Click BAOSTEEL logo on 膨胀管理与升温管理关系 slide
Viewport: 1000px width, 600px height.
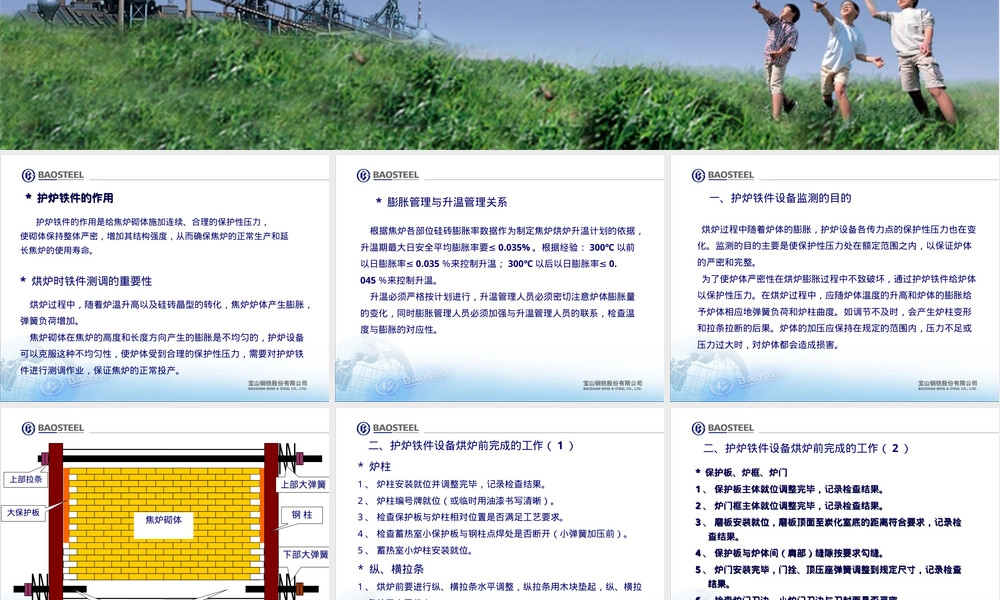click(387, 175)
